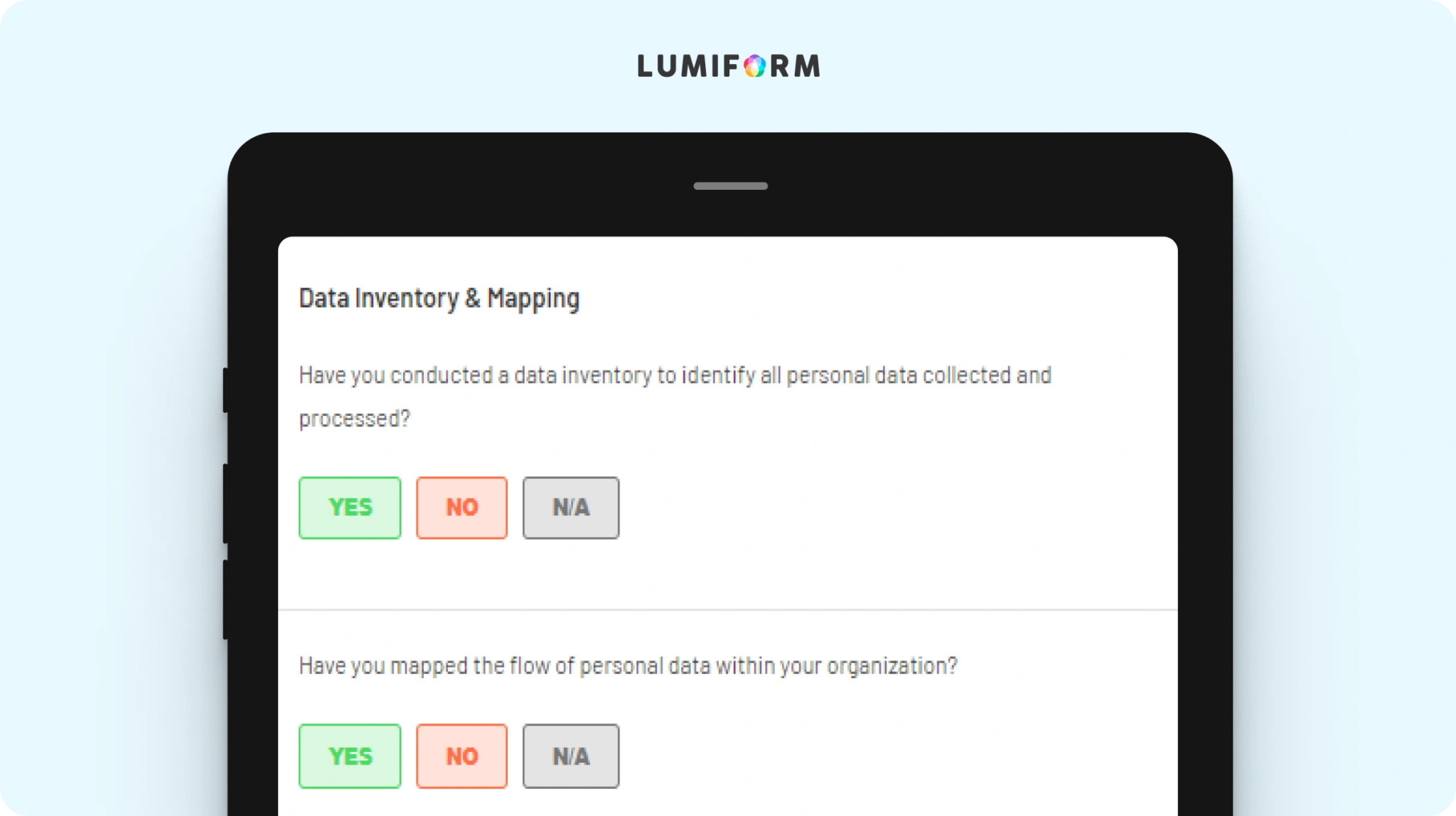Select YES for the data inventory question
The image size is (1456, 816).
coord(350,508)
